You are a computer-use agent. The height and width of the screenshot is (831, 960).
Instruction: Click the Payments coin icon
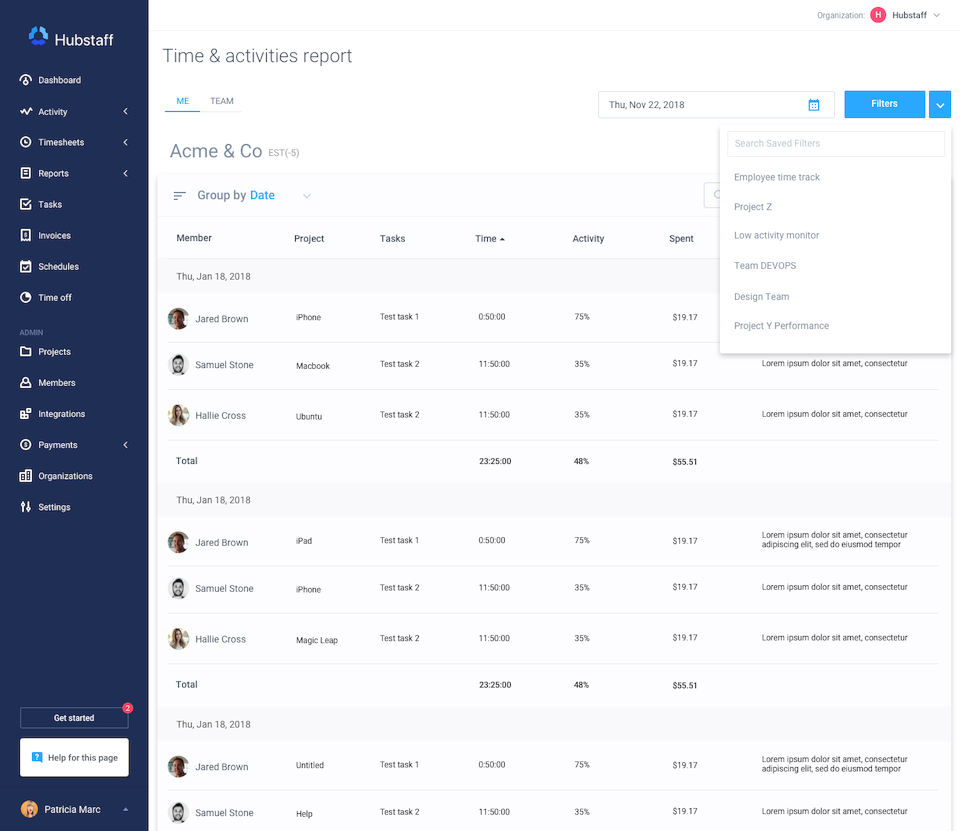click(x=26, y=445)
